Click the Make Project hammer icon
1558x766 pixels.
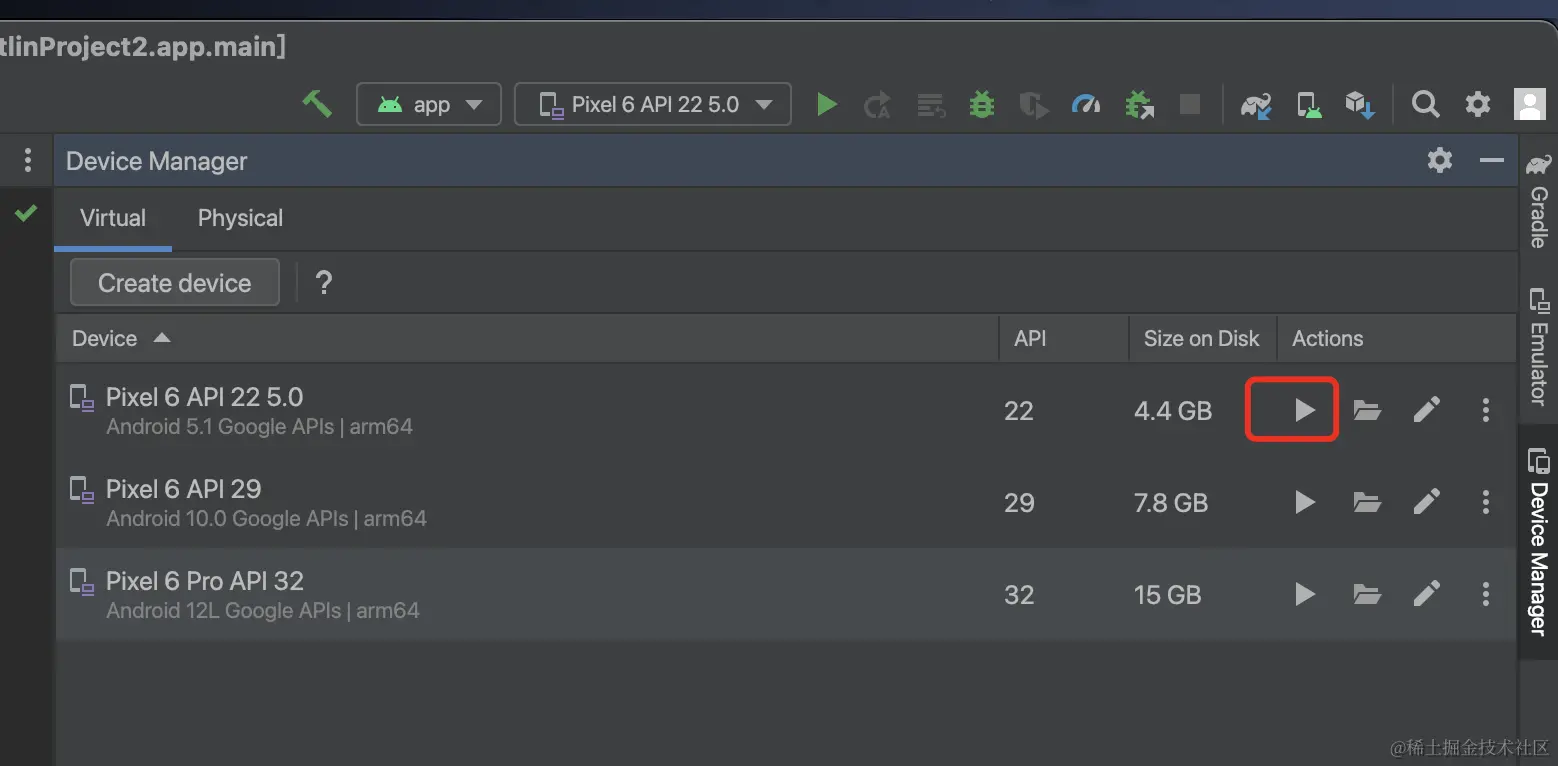click(x=317, y=104)
